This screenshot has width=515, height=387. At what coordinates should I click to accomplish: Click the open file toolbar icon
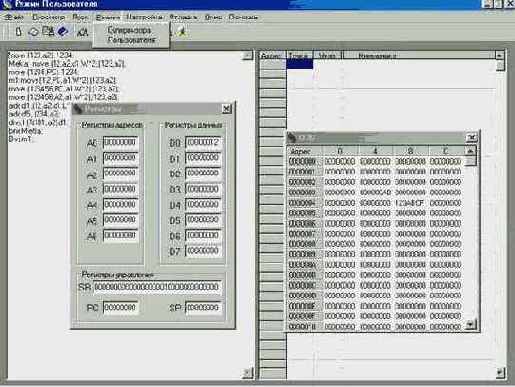tap(33, 32)
